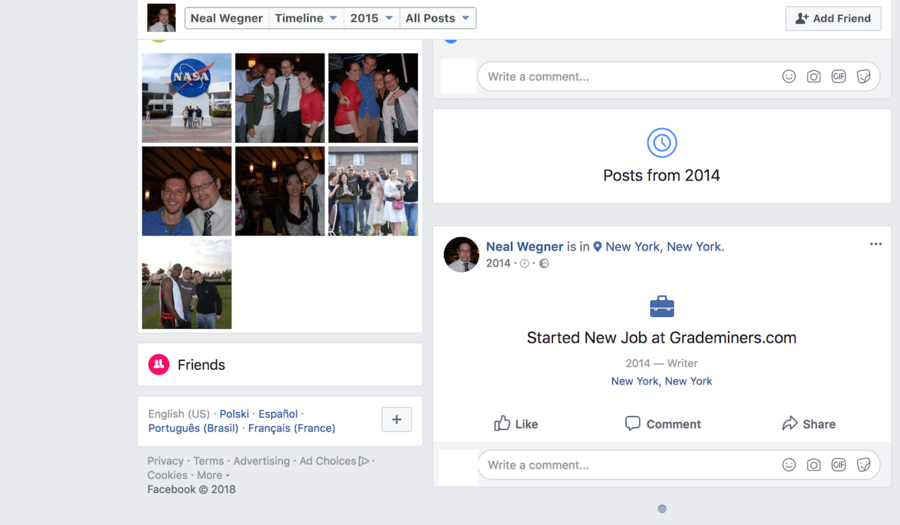Viewport: 900px width, 525px height.
Task: Switch language to Polski
Action: [234, 414]
